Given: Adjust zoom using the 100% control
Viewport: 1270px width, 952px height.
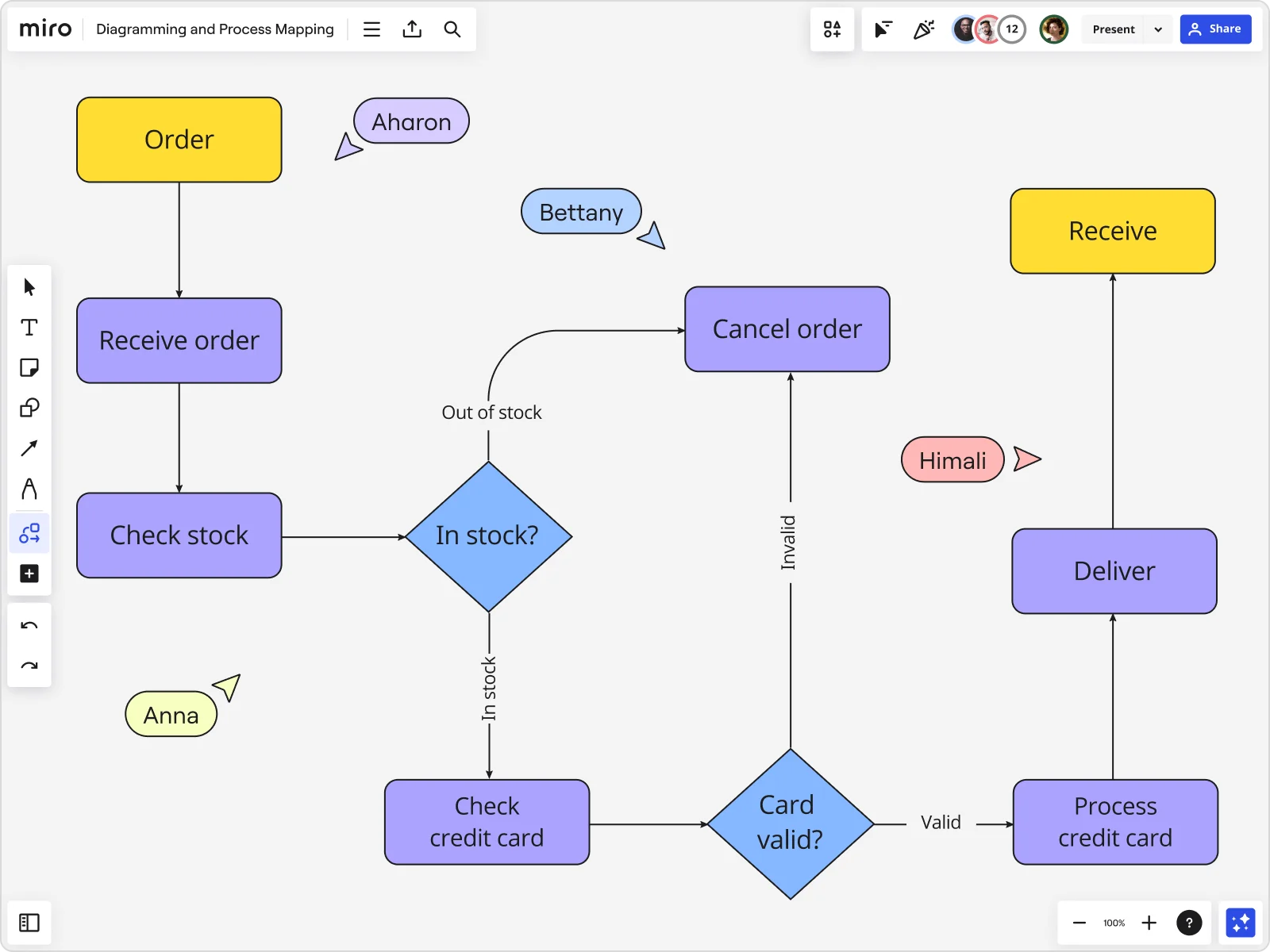Looking at the screenshot, I should pos(1114,923).
